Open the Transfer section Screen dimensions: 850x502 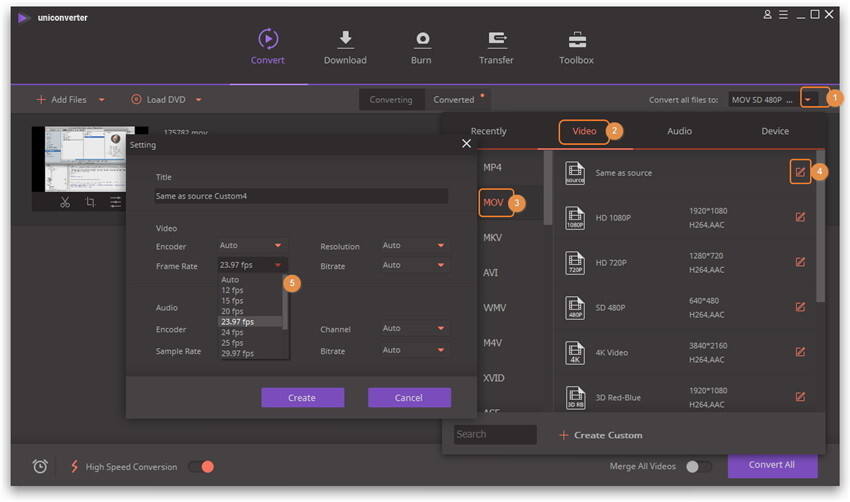496,47
